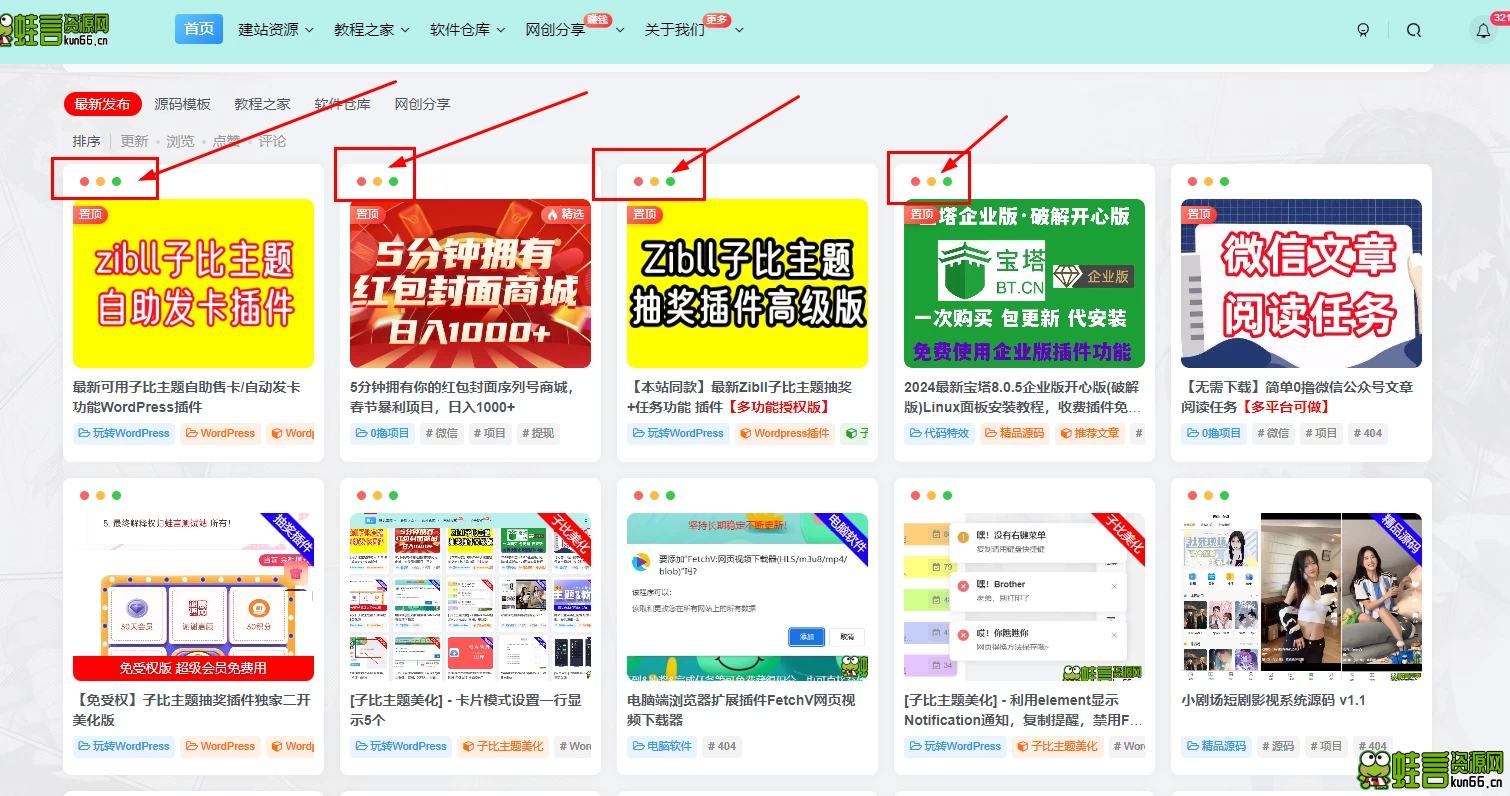
Task: Open post title [子比主题美化] - 卡片模式设置一行显示5个
Action: [x=466, y=710]
